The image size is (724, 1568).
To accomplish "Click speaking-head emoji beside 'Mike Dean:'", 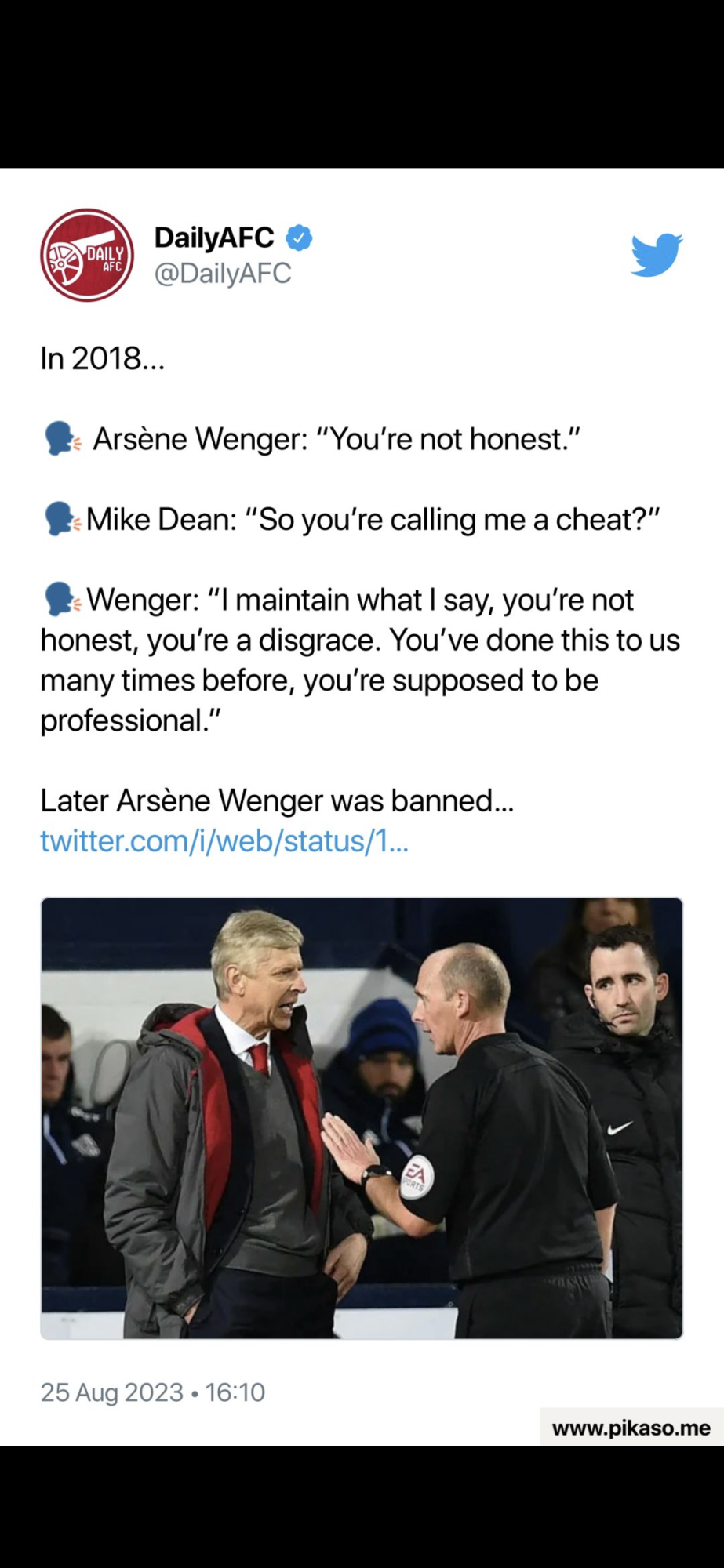I will pos(62,519).
